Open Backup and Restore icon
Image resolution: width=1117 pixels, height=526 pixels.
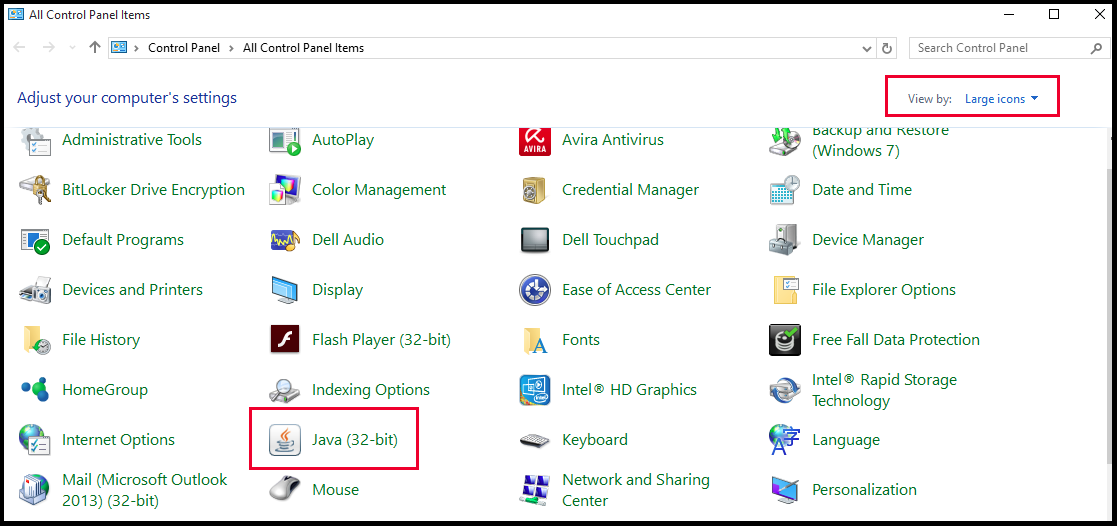[x=785, y=140]
